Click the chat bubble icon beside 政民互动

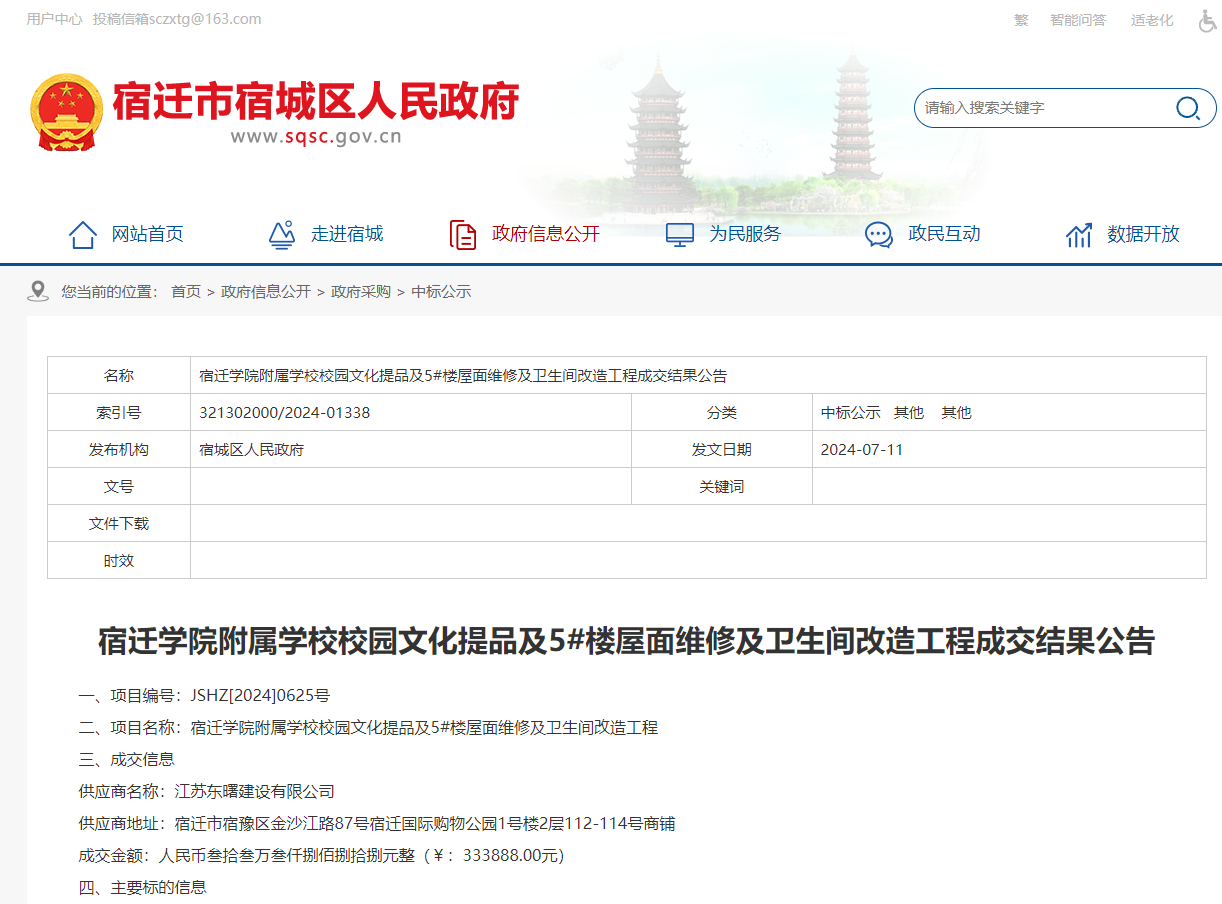tap(879, 235)
